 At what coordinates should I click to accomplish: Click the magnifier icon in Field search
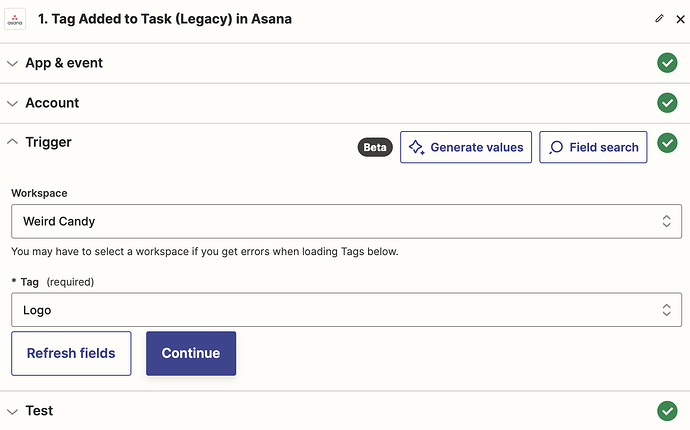(556, 147)
